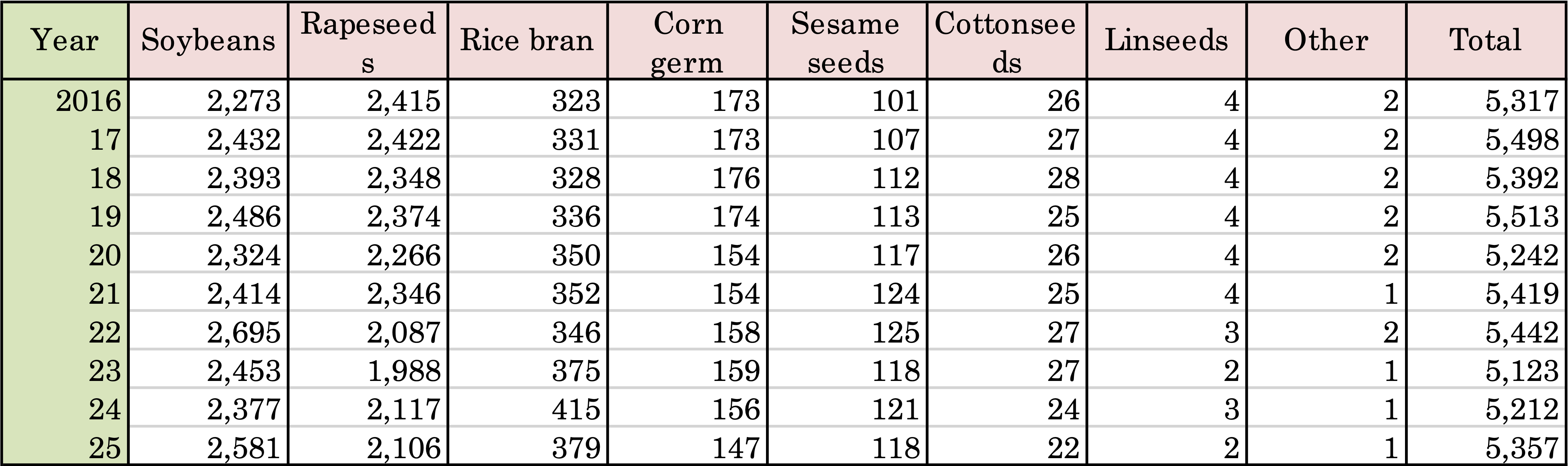The image size is (1568, 466).
Task: Select the Sesame seeds column header
Action: [x=846, y=41]
